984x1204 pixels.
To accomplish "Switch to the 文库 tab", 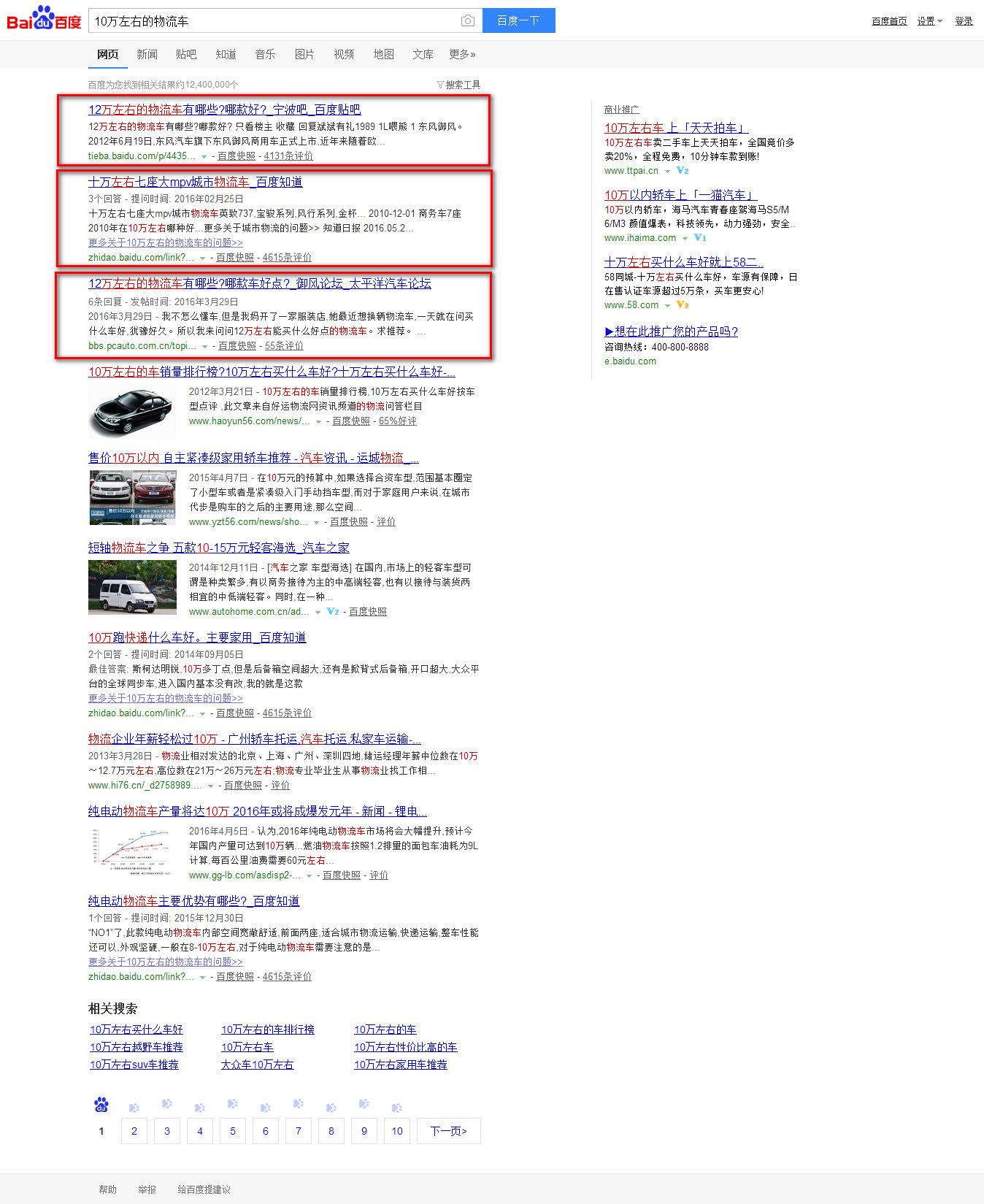I will tap(423, 54).
